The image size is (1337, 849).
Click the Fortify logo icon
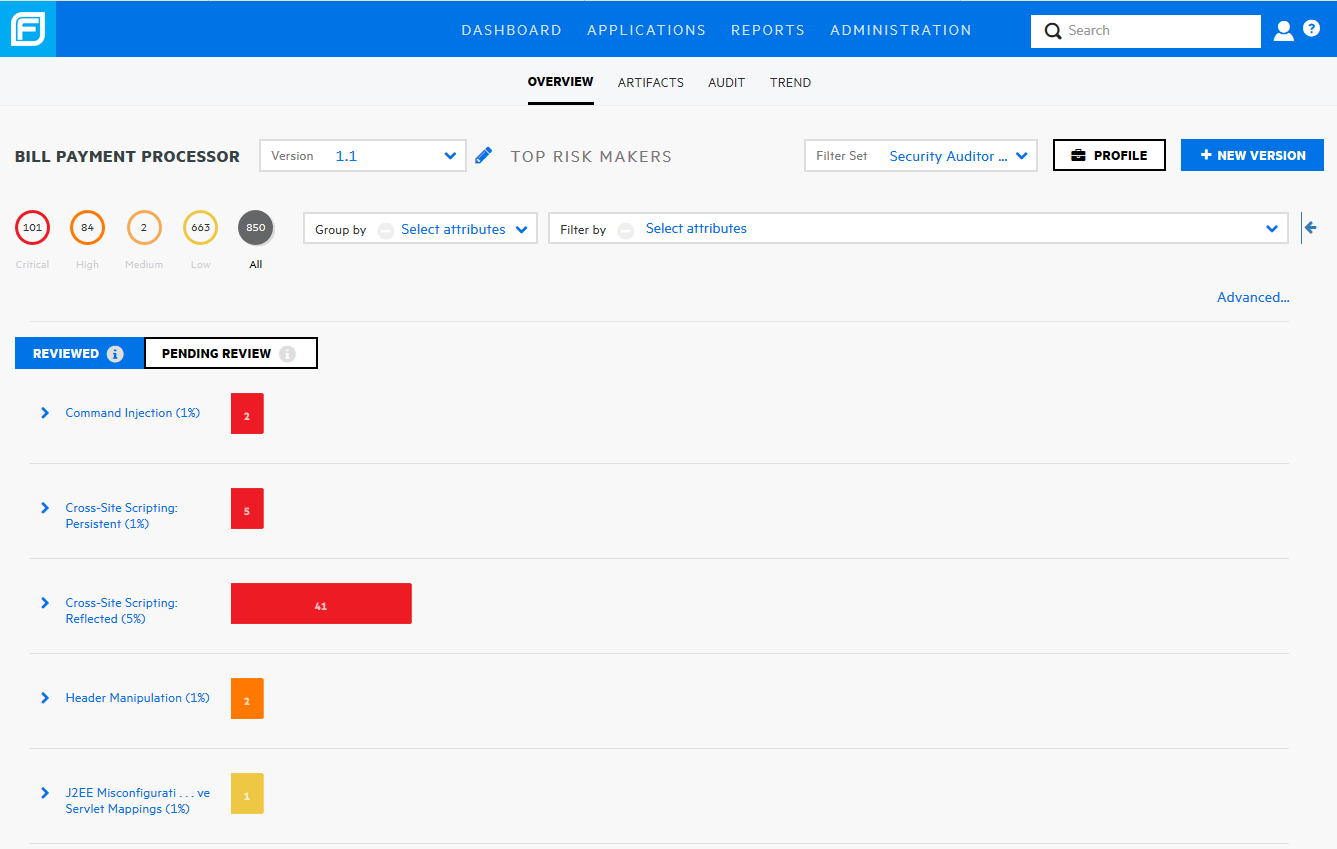(x=27, y=28)
